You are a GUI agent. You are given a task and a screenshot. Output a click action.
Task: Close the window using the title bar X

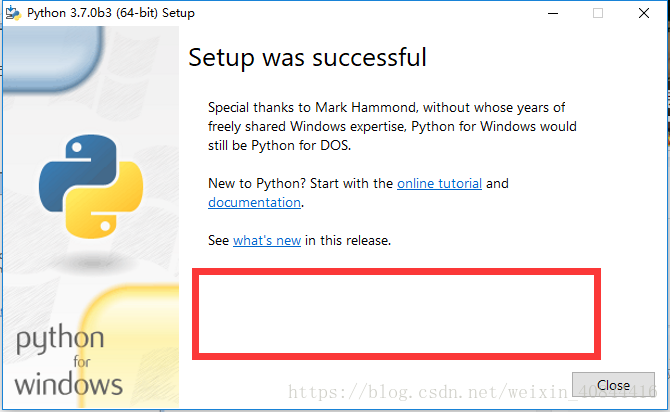(x=645, y=13)
